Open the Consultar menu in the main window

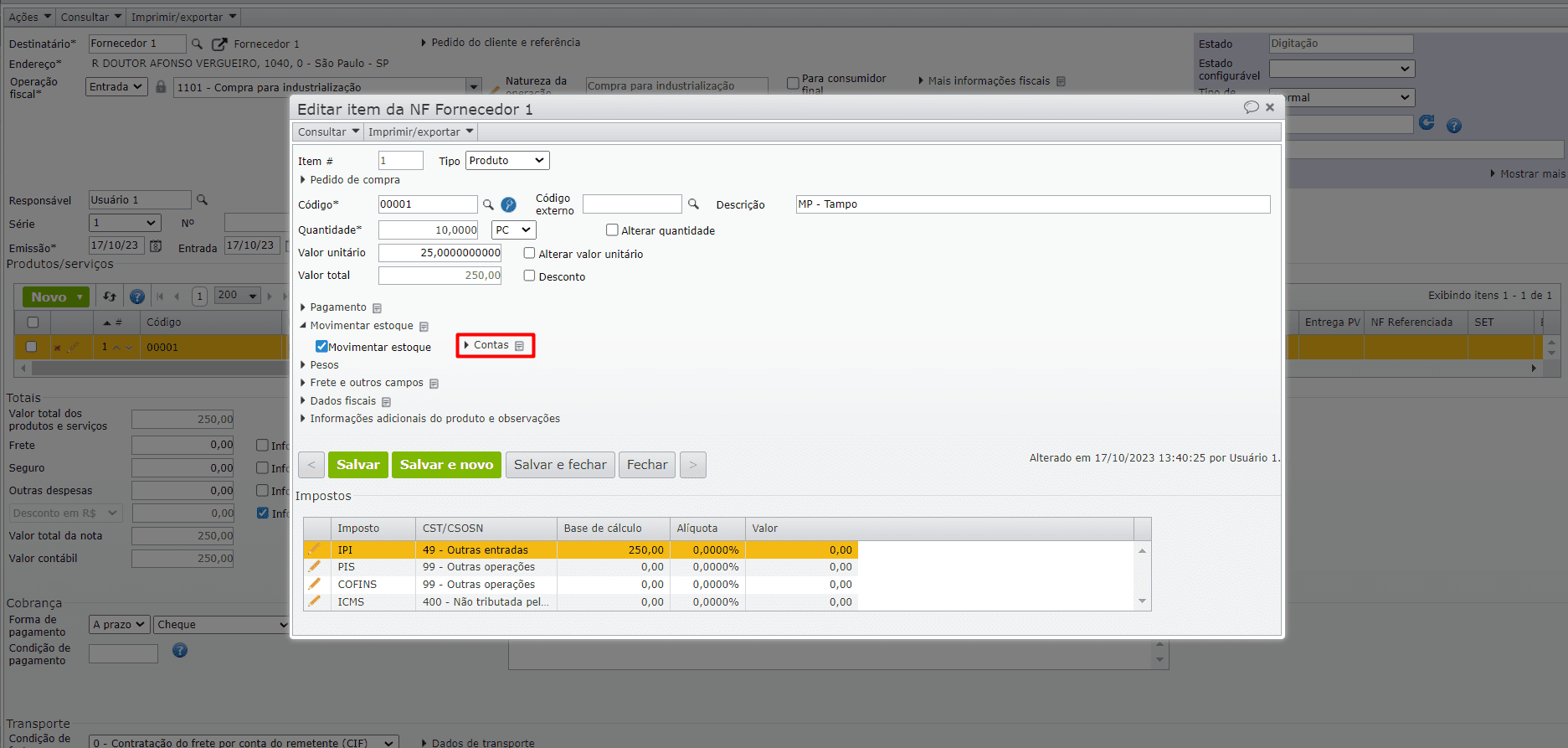(x=91, y=17)
